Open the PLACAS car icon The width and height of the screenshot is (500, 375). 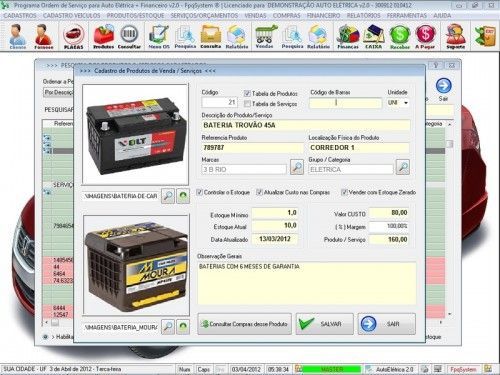(73, 37)
